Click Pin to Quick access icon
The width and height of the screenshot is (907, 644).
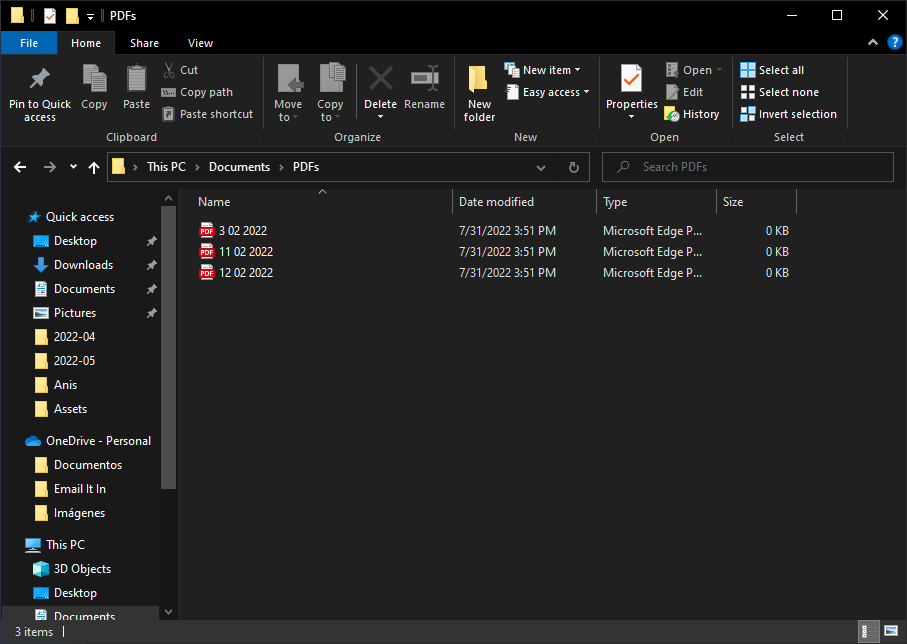(x=39, y=79)
